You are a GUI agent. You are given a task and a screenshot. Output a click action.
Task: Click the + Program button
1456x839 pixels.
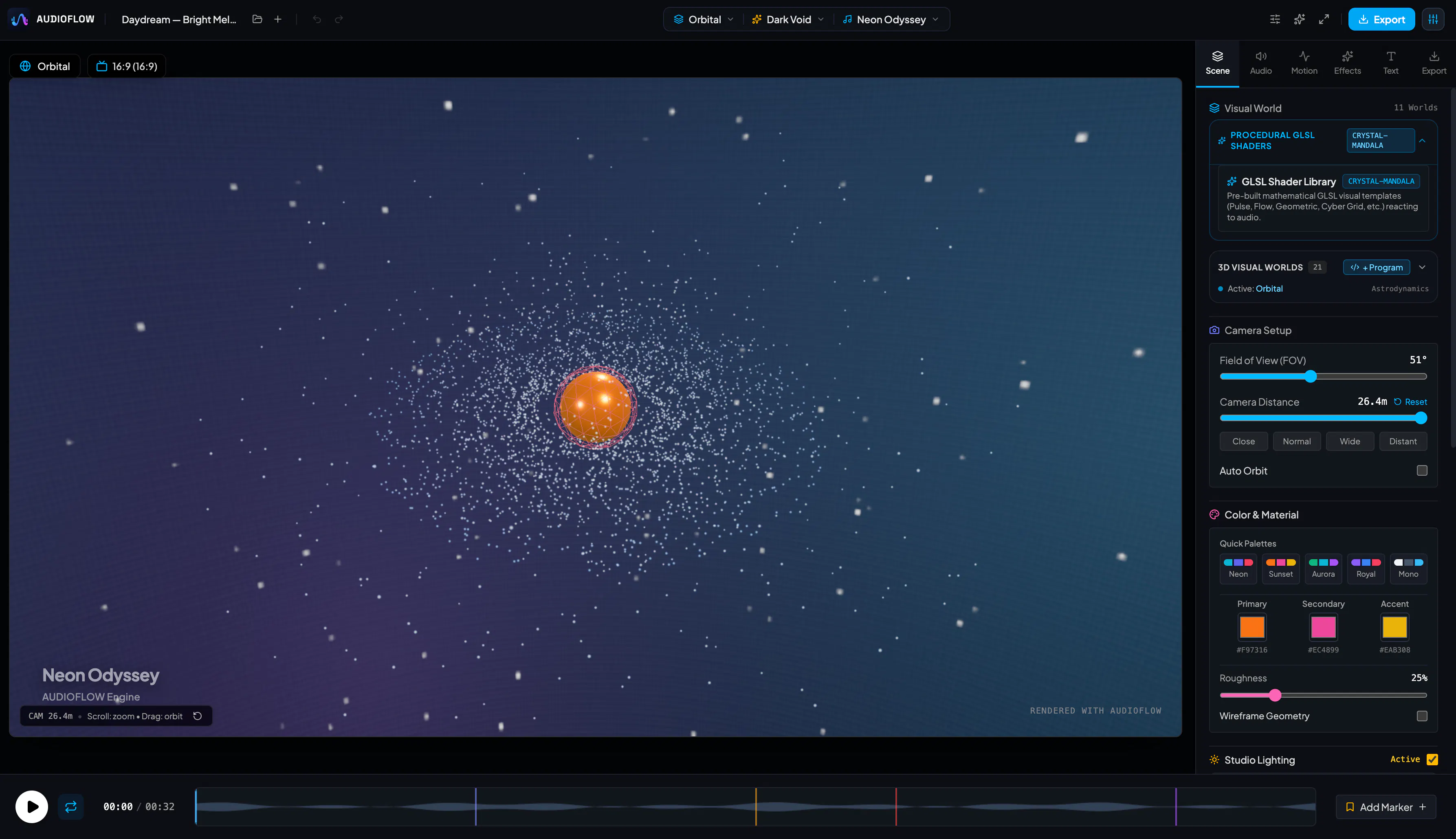coord(1377,267)
